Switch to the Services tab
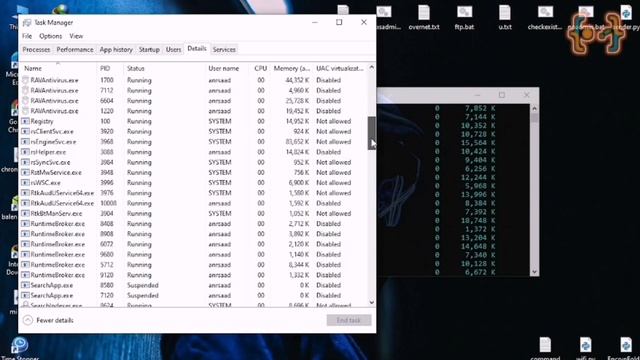Viewport: 640px width, 360px height. click(224, 49)
